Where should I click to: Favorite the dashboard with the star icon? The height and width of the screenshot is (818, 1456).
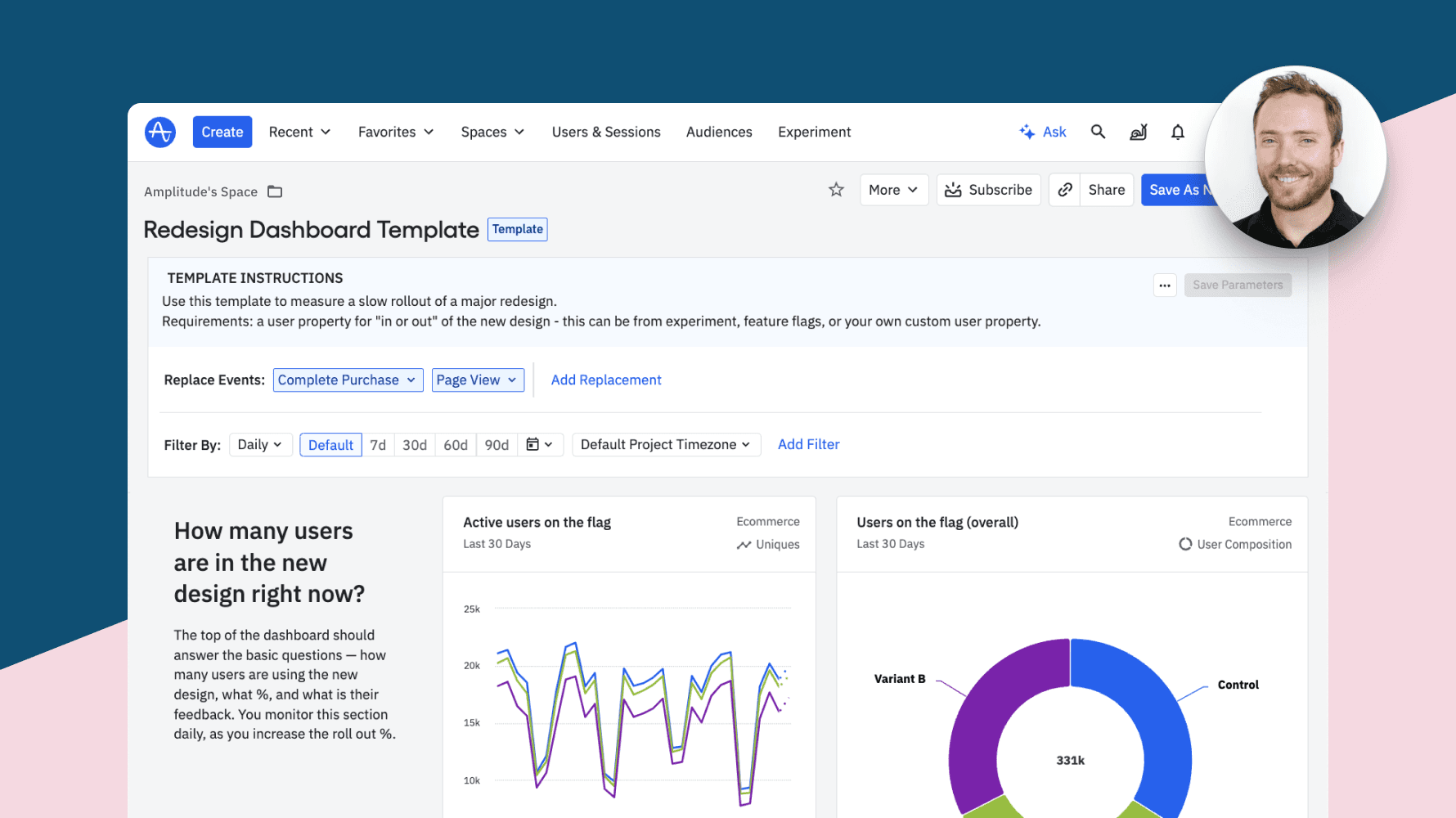point(836,190)
